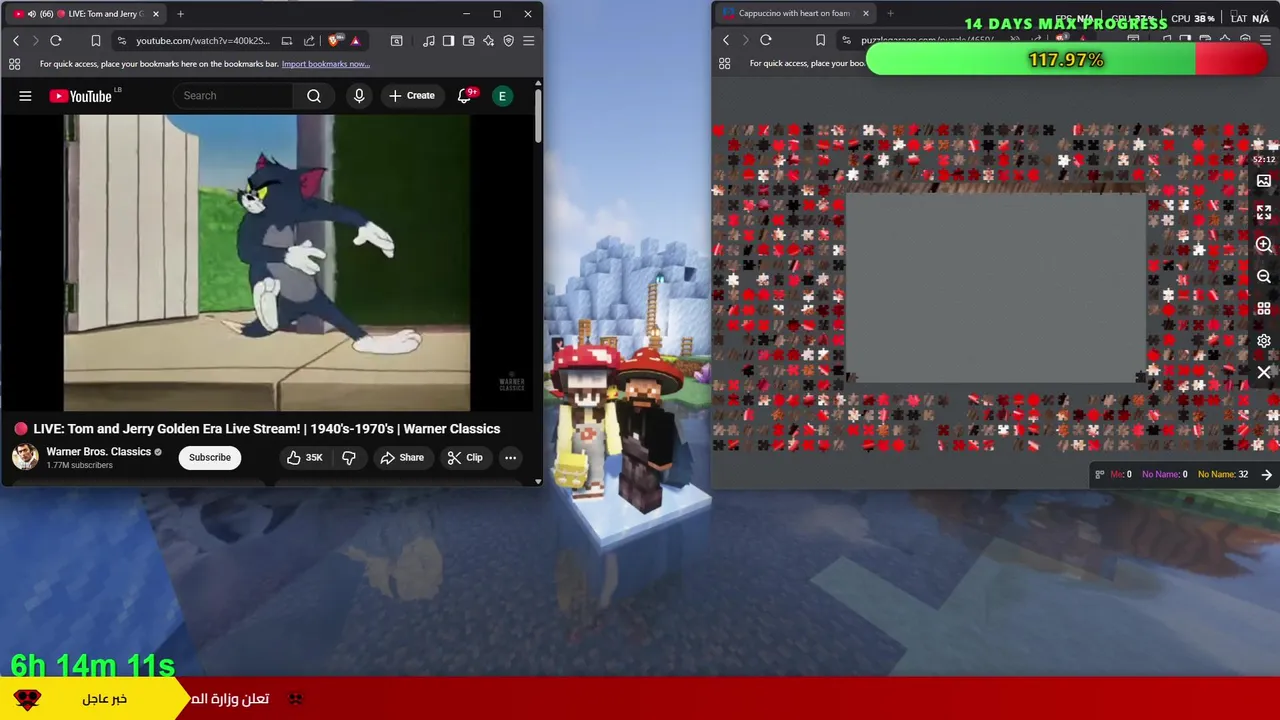Share this YouTube page link icon
This screenshot has width=1280, height=720.
309,41
